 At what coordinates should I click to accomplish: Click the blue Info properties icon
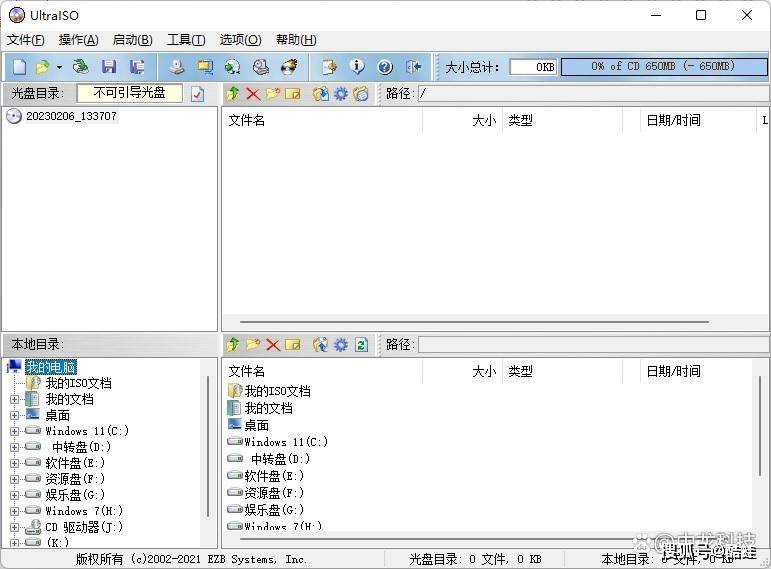(x=357, y=67)
